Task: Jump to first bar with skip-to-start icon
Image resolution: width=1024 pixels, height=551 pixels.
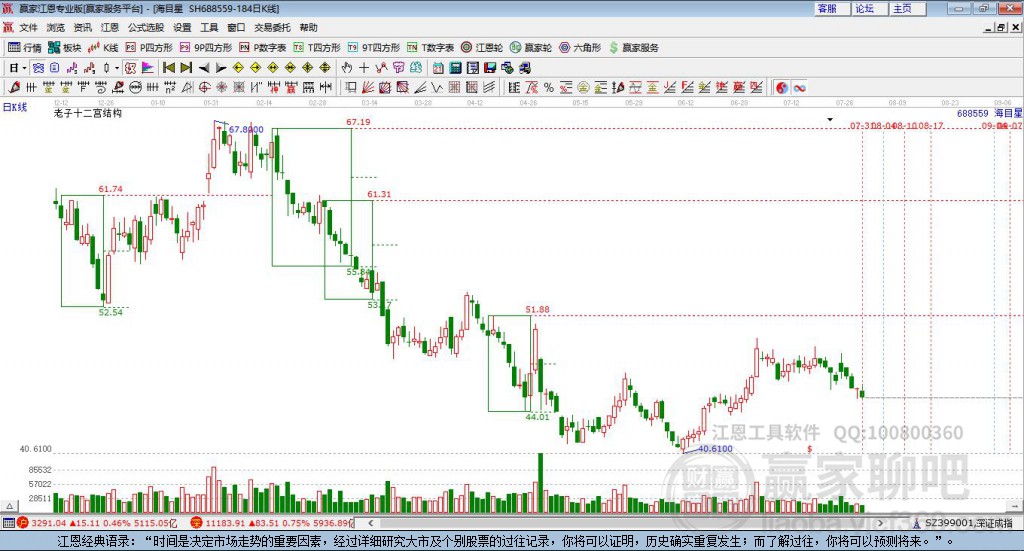Action: click(x=168, y=68)
